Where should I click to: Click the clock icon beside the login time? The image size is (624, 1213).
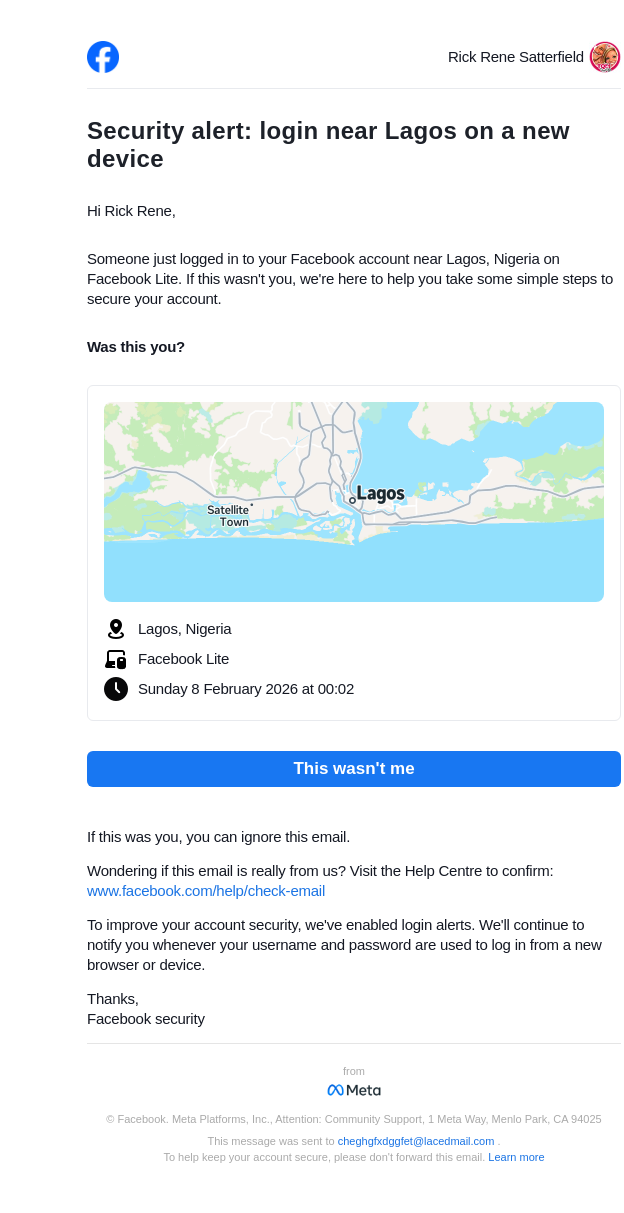116,689
